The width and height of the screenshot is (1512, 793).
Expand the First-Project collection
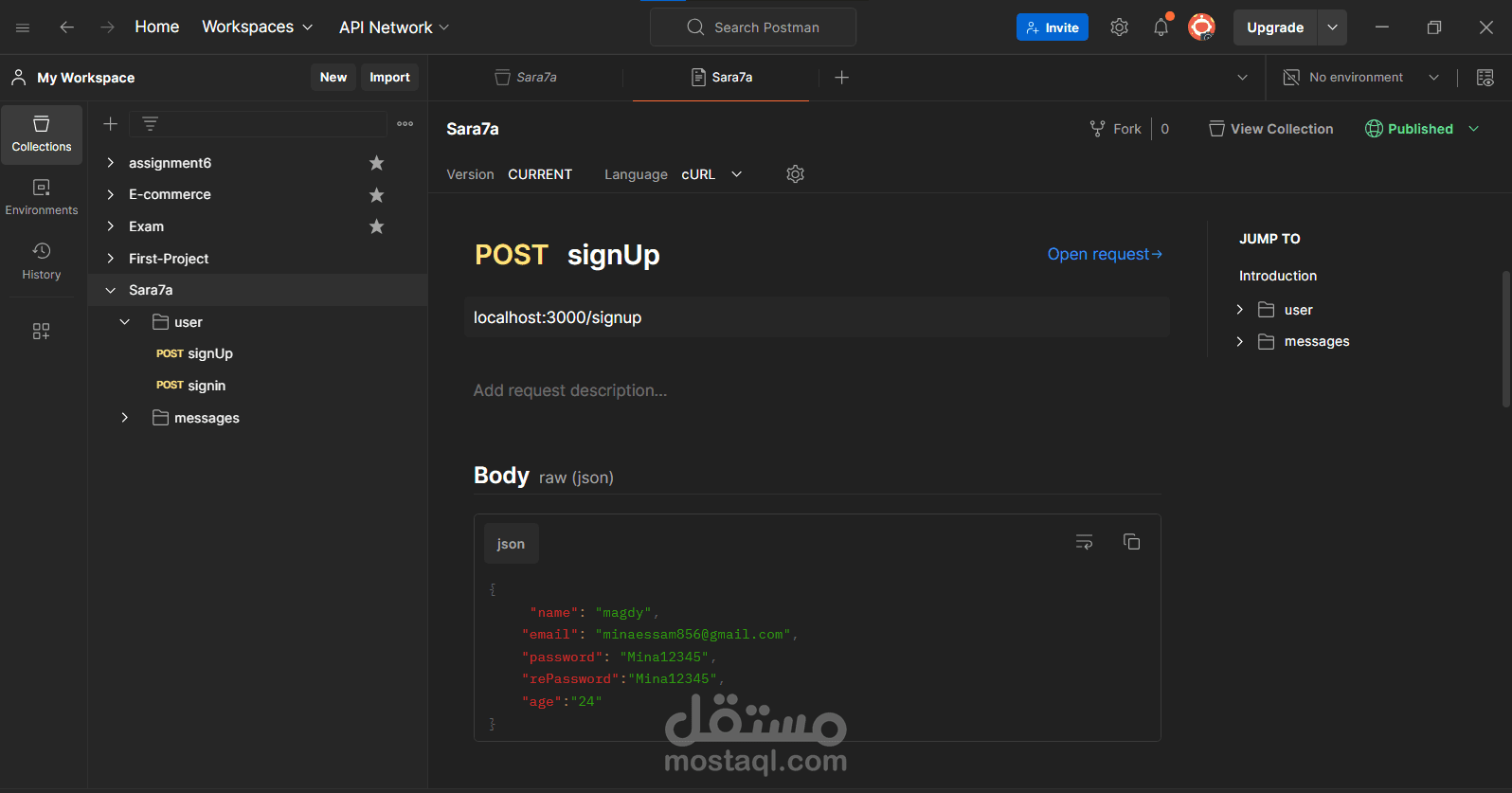(x=110, y=259)
